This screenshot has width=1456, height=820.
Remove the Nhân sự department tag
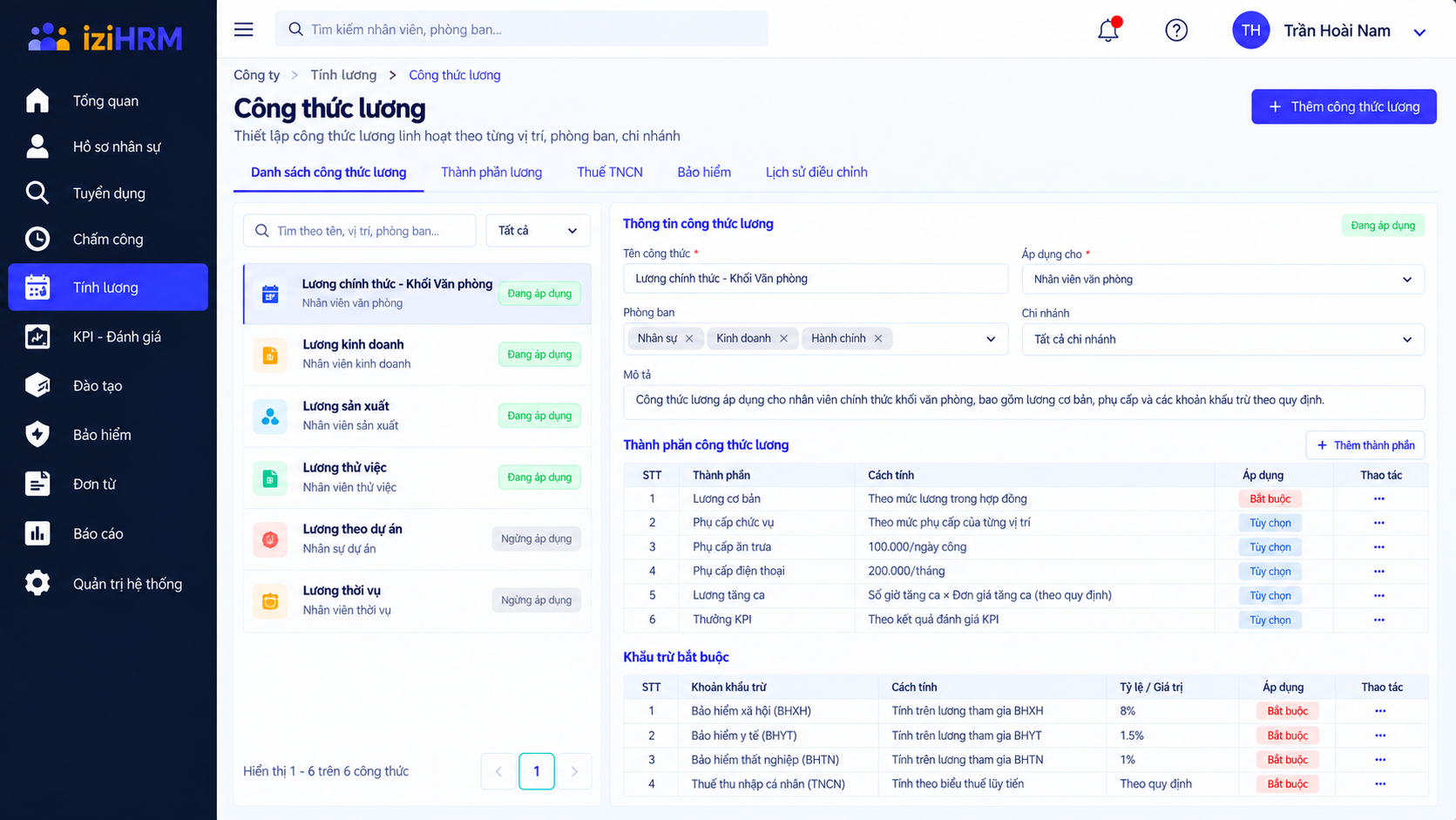pyautogui.click(x=689, y=338)
